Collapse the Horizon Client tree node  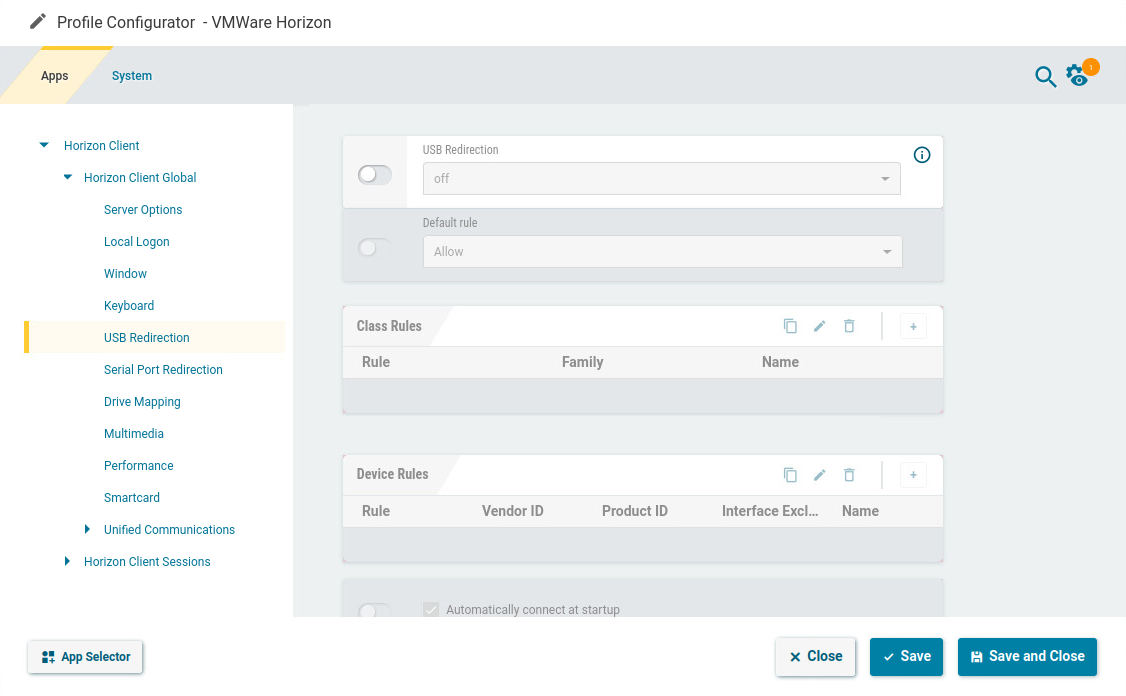tap(44, 145)
